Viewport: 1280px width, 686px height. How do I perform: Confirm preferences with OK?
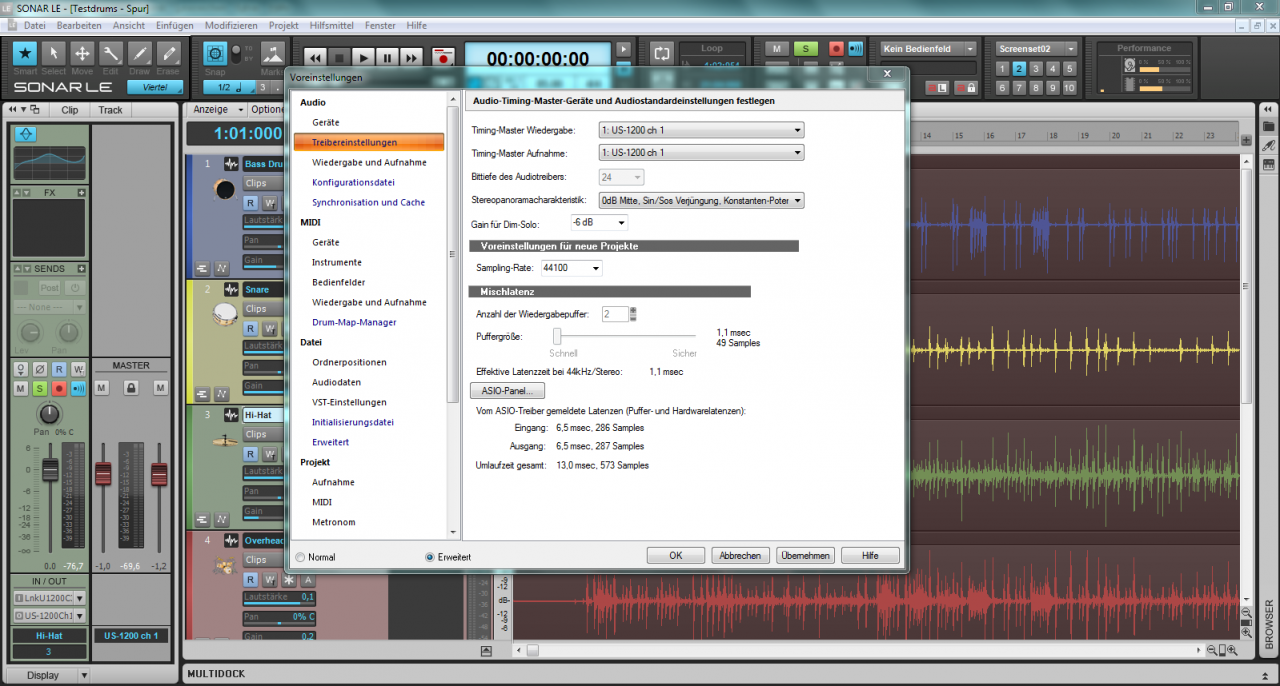click(676, 556)
